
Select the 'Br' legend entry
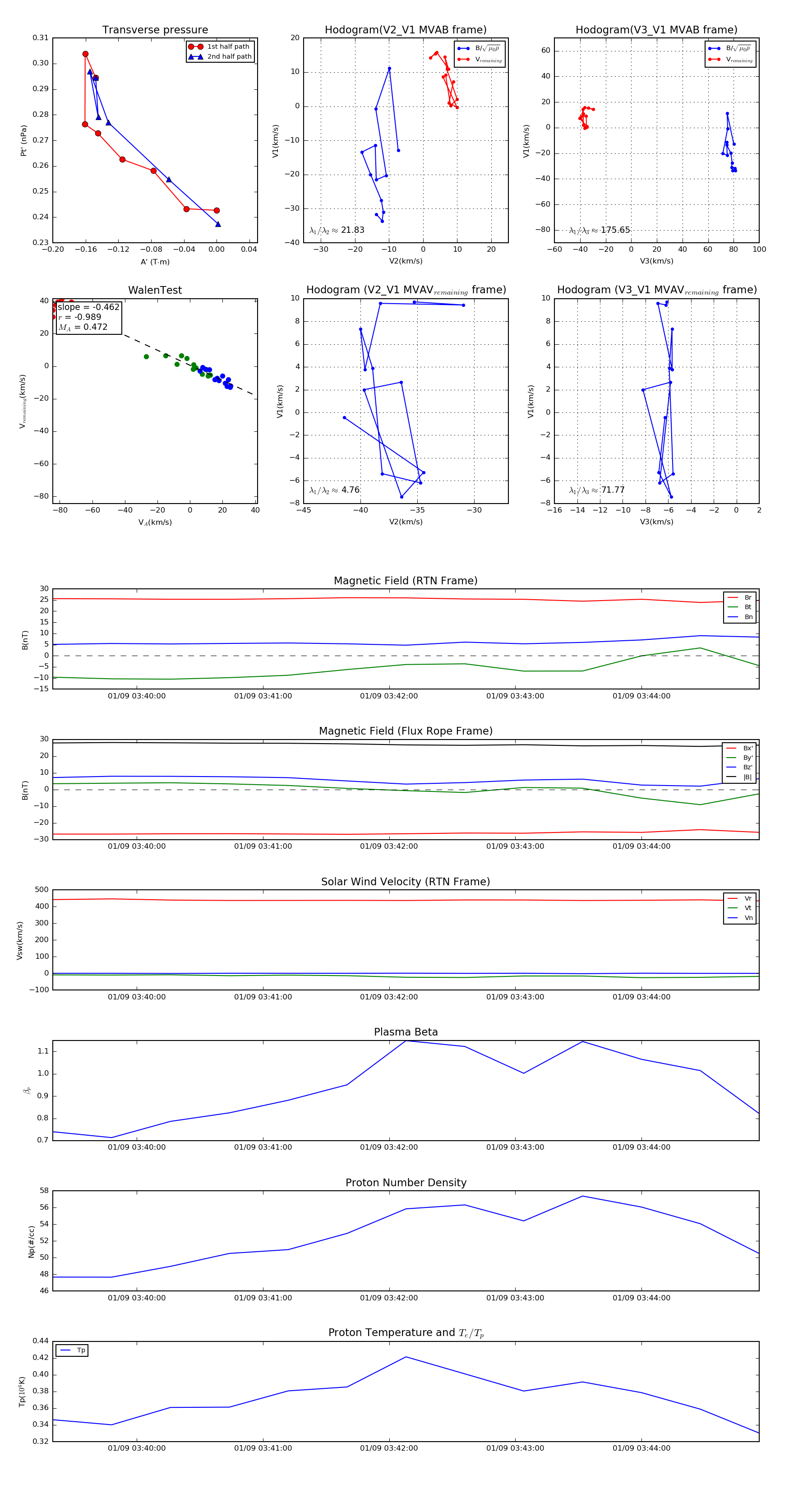[740, 598]
